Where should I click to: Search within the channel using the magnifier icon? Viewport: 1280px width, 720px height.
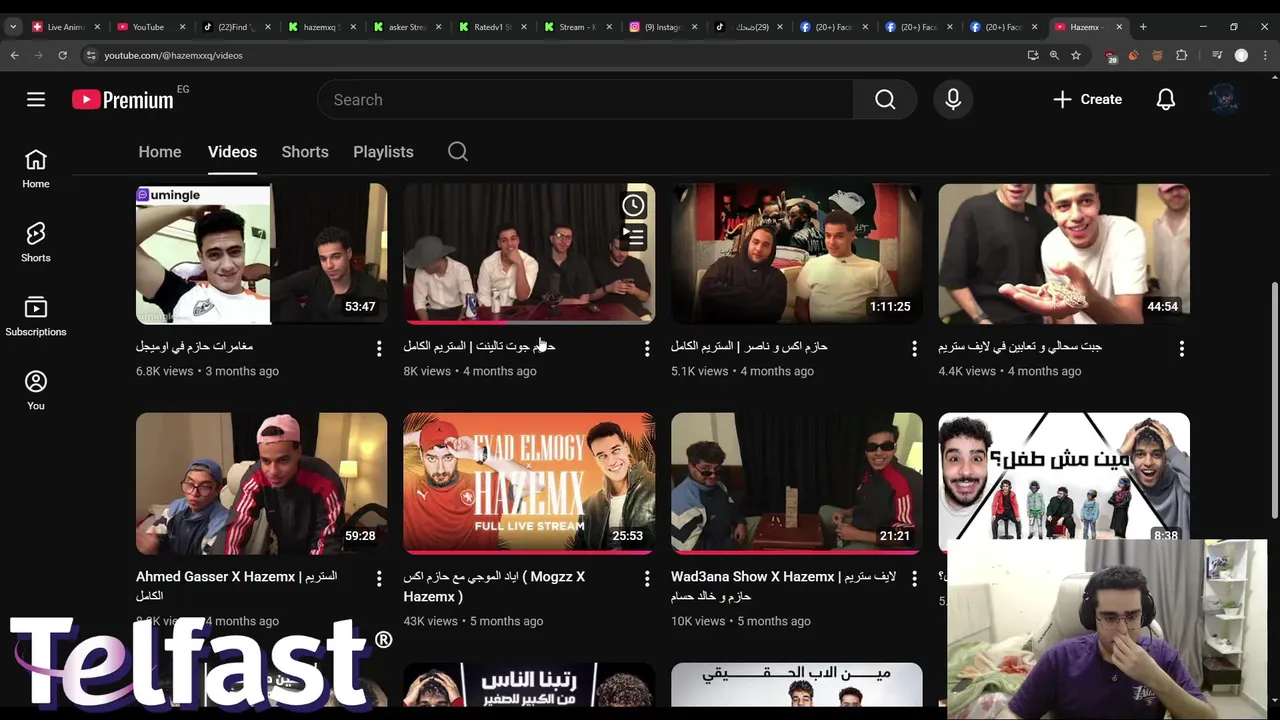tap(457, 152)
